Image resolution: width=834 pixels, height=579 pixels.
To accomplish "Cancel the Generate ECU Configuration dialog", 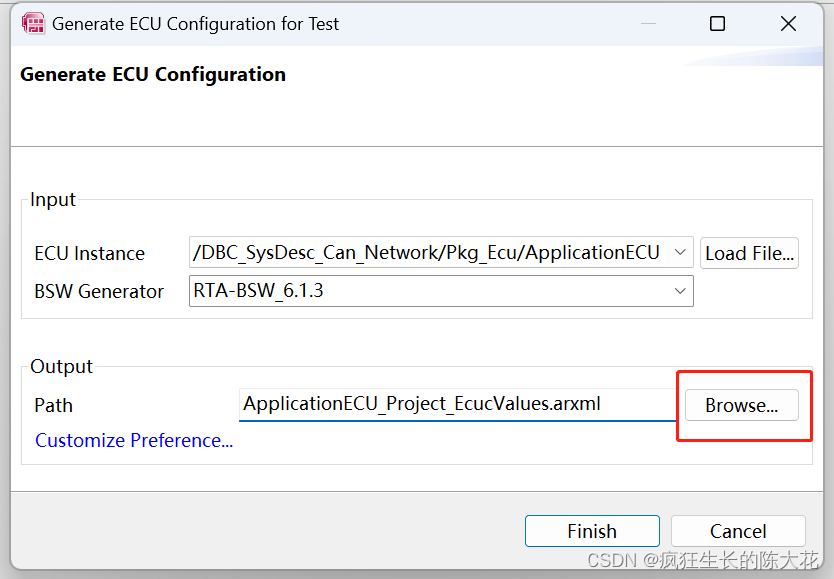I will pyautogui.click(x=738, y=531).
